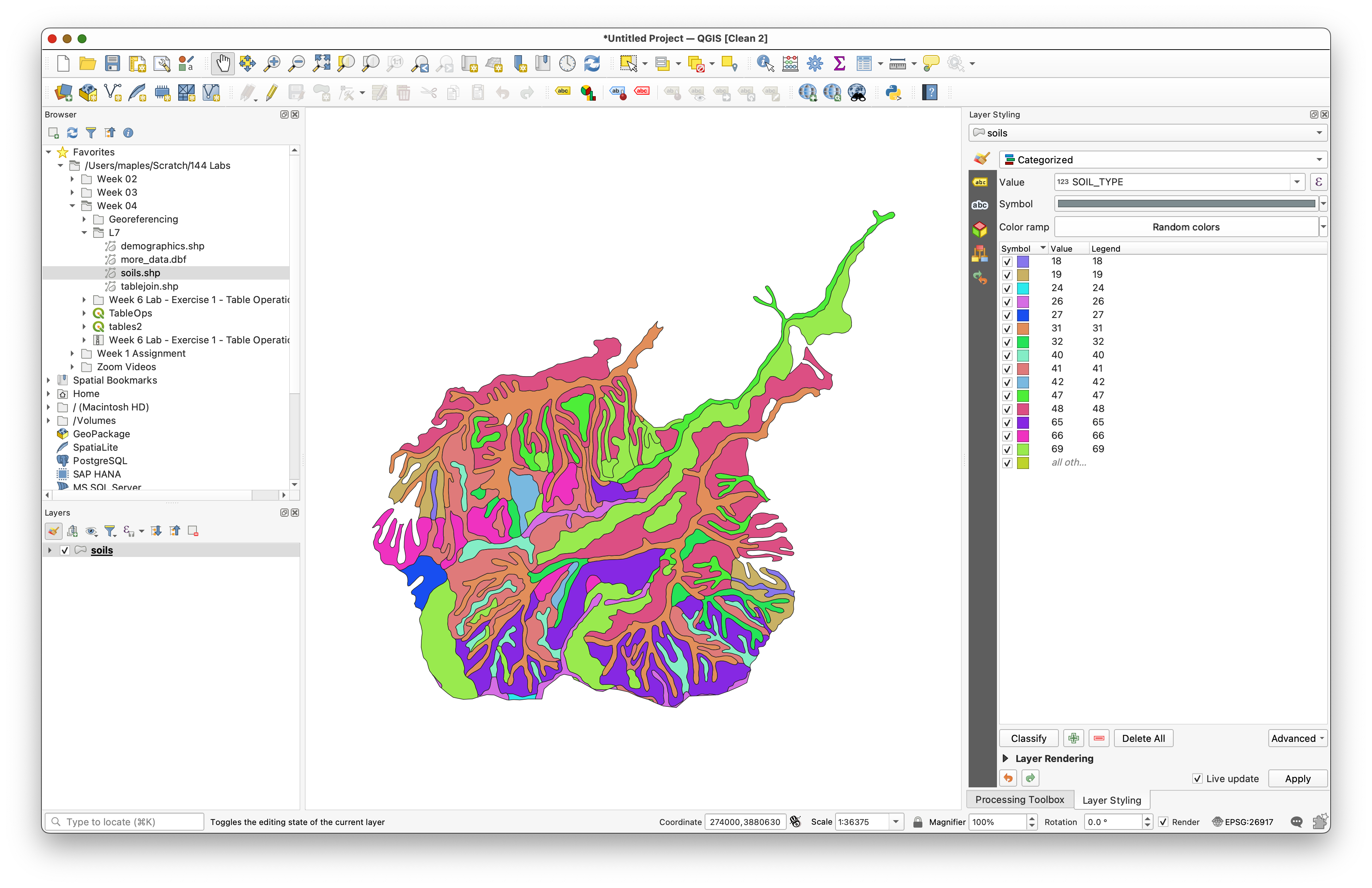
Task: Click the Zoom Full extent icon
Action: click(321, 63)
